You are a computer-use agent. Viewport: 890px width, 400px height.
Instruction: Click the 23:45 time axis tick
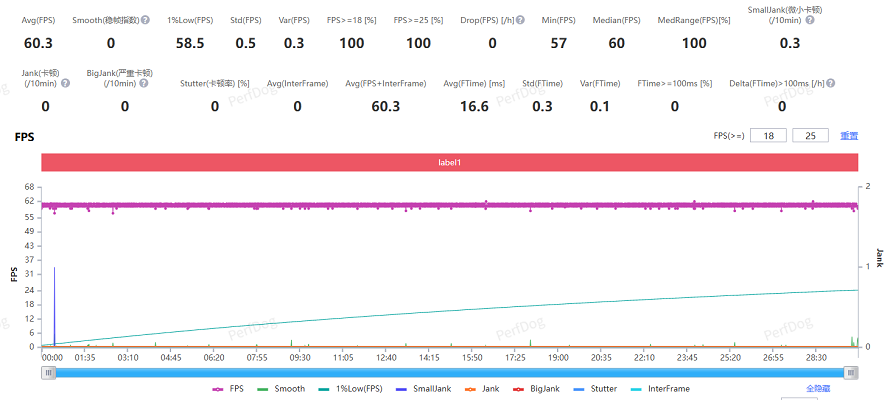(x=687, y=358)
